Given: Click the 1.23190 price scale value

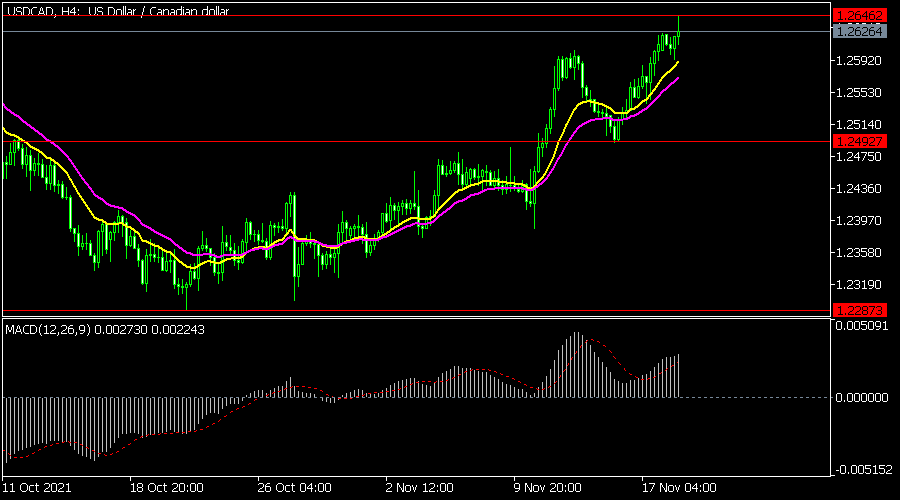Looking at the screenshot, I should [x=859, y=285].
